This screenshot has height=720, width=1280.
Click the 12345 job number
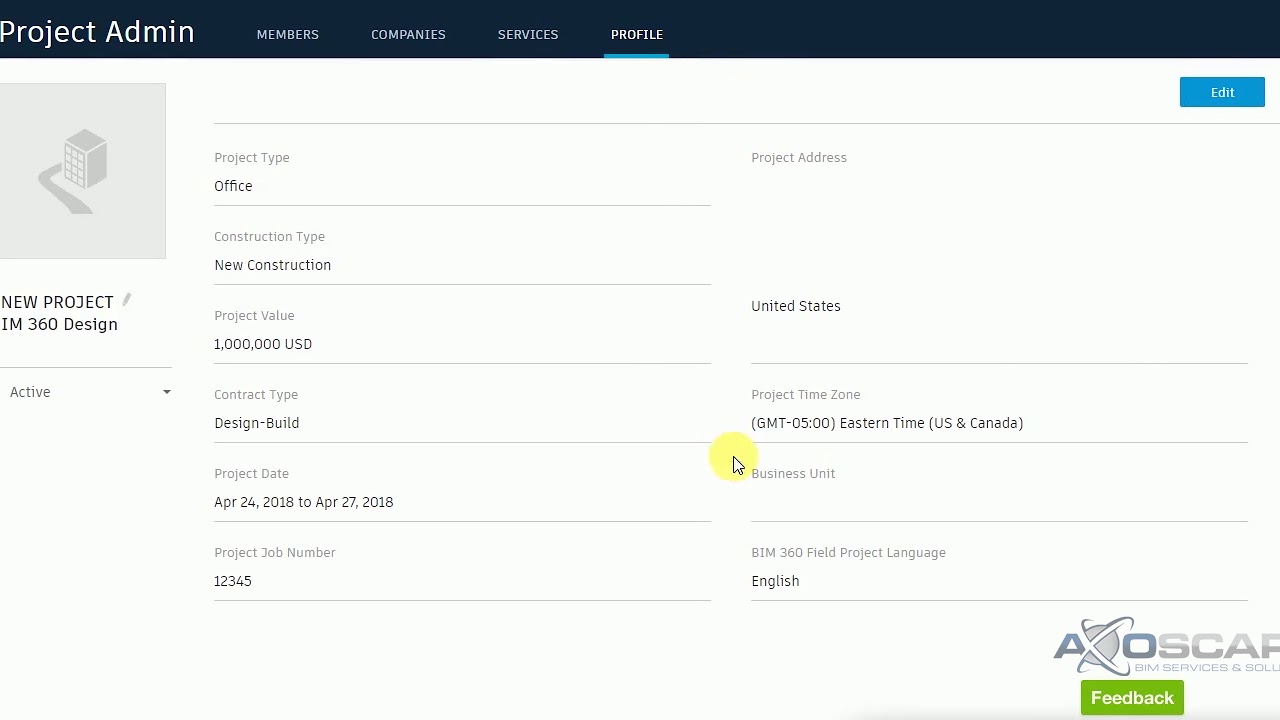232,581
